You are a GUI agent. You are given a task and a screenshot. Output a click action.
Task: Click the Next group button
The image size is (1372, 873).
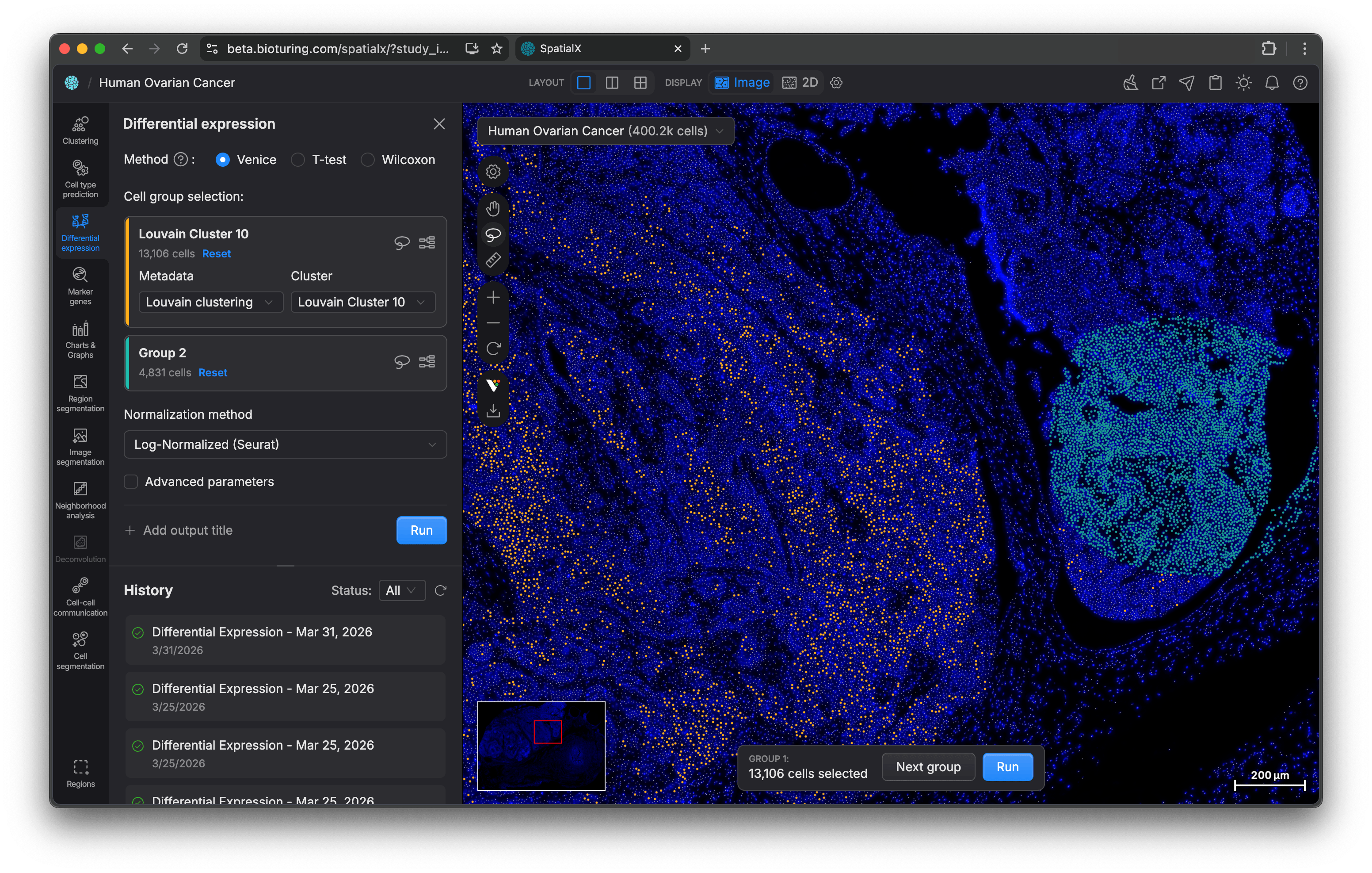tap(928, 767)
